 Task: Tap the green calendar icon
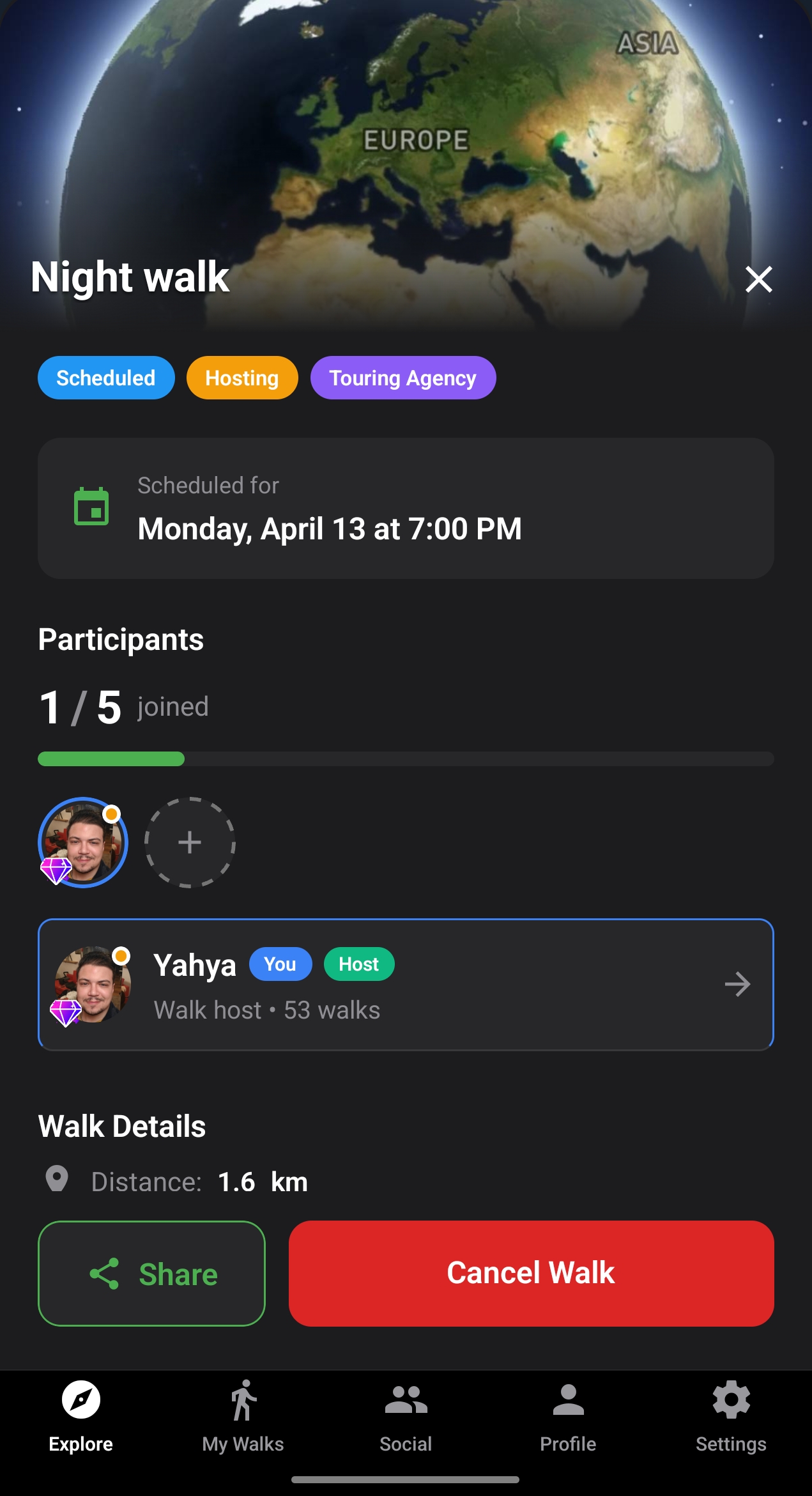(91, 507)
